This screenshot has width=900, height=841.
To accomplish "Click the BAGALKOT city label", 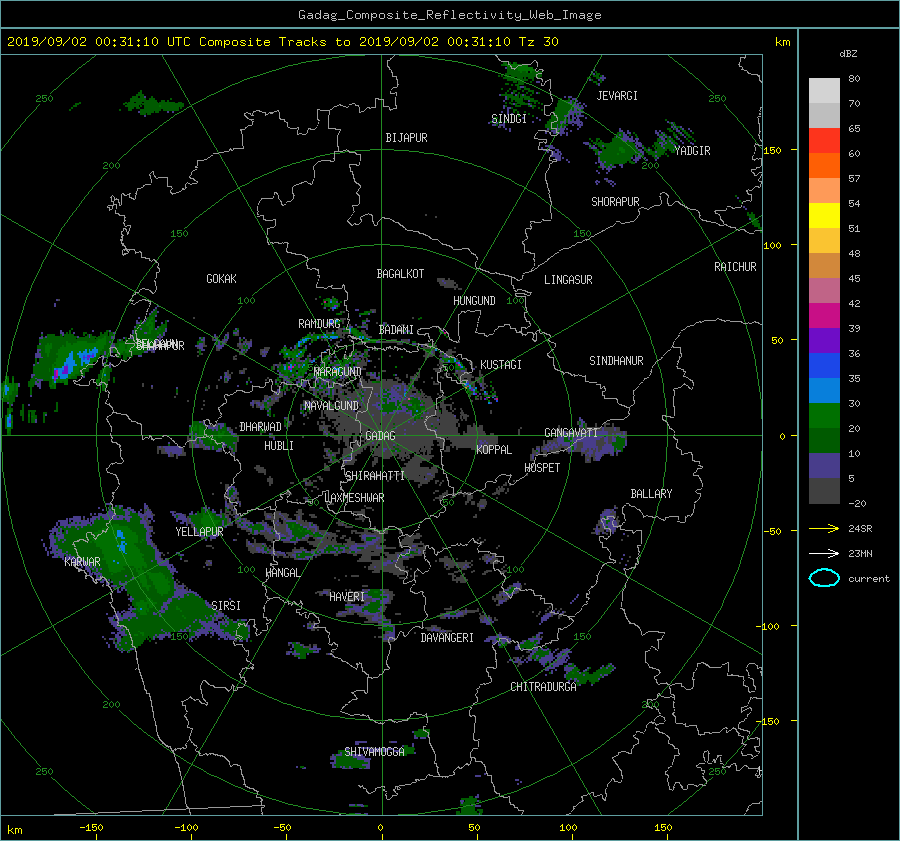I will (x=400, y=274).
